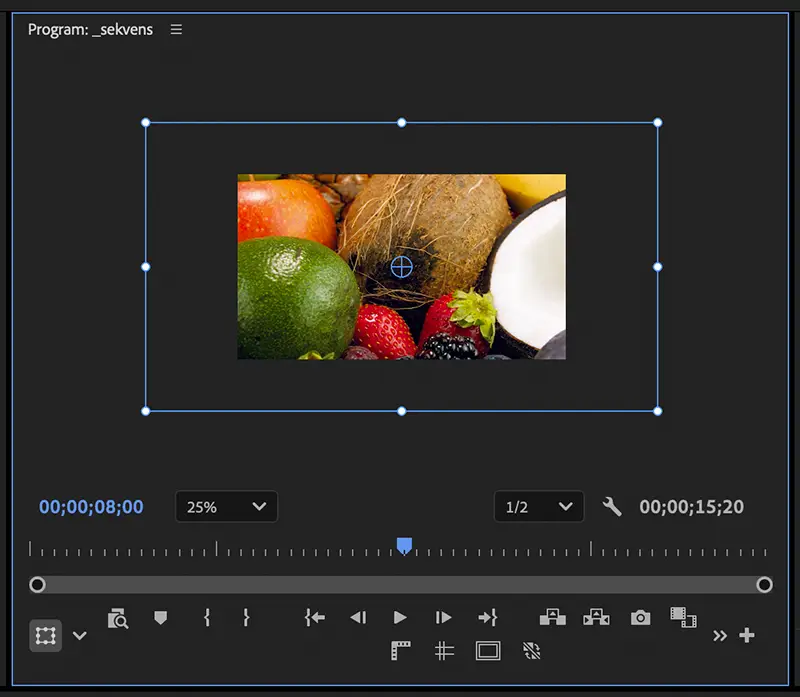Step forward one frame
Screen dimensions: 800x697
[x=443, y=618]
